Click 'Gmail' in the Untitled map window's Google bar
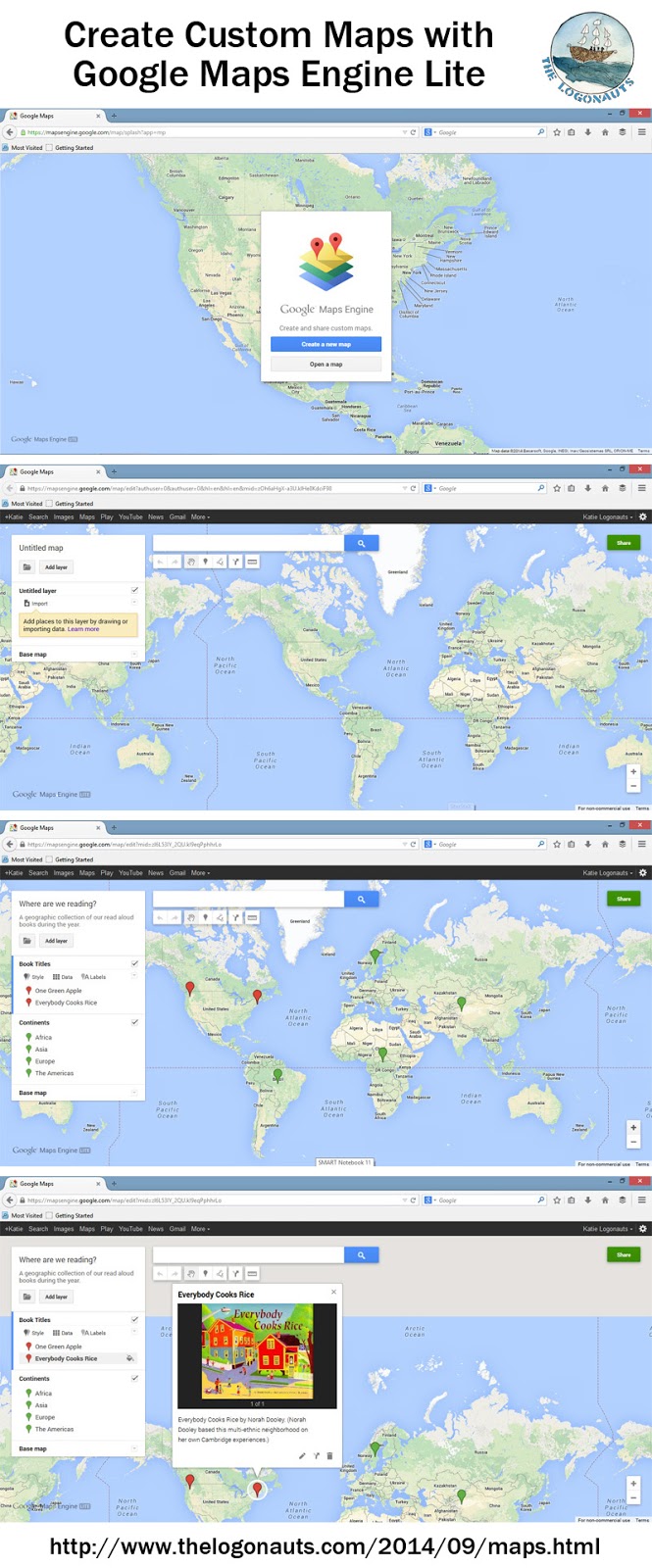 point(177,516)
